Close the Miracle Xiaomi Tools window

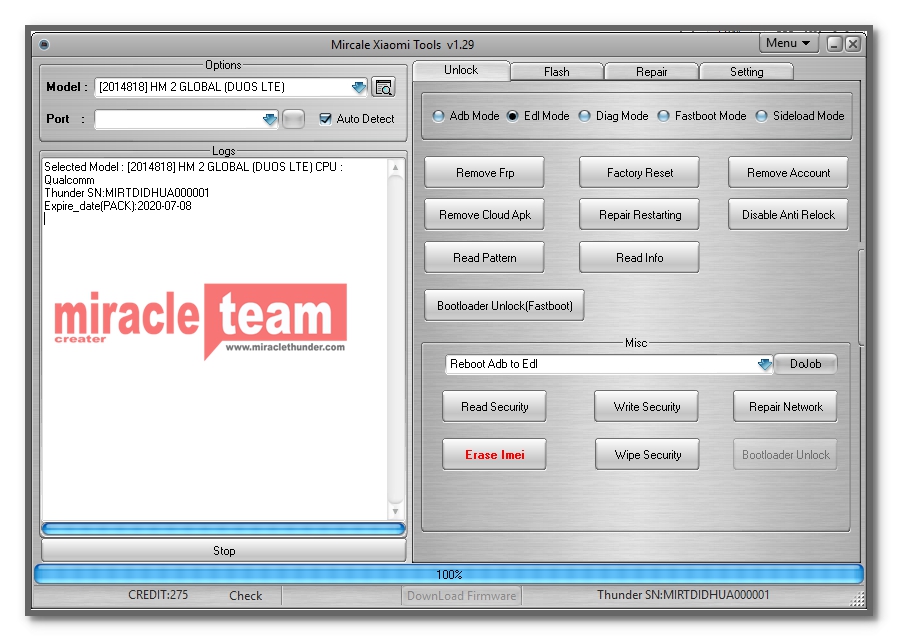853,44
